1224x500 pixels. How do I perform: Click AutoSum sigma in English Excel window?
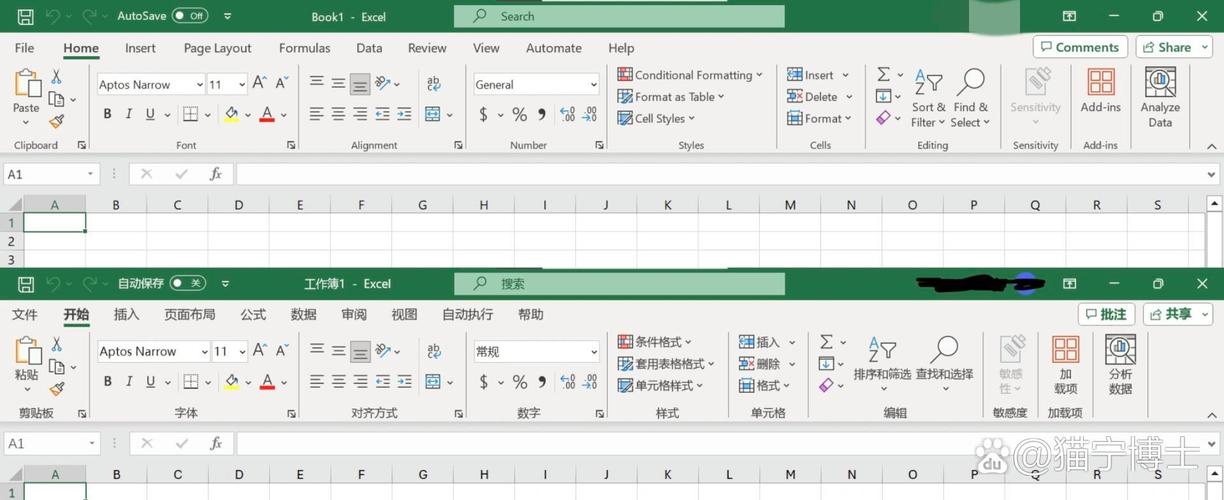(x=883, y=75)
